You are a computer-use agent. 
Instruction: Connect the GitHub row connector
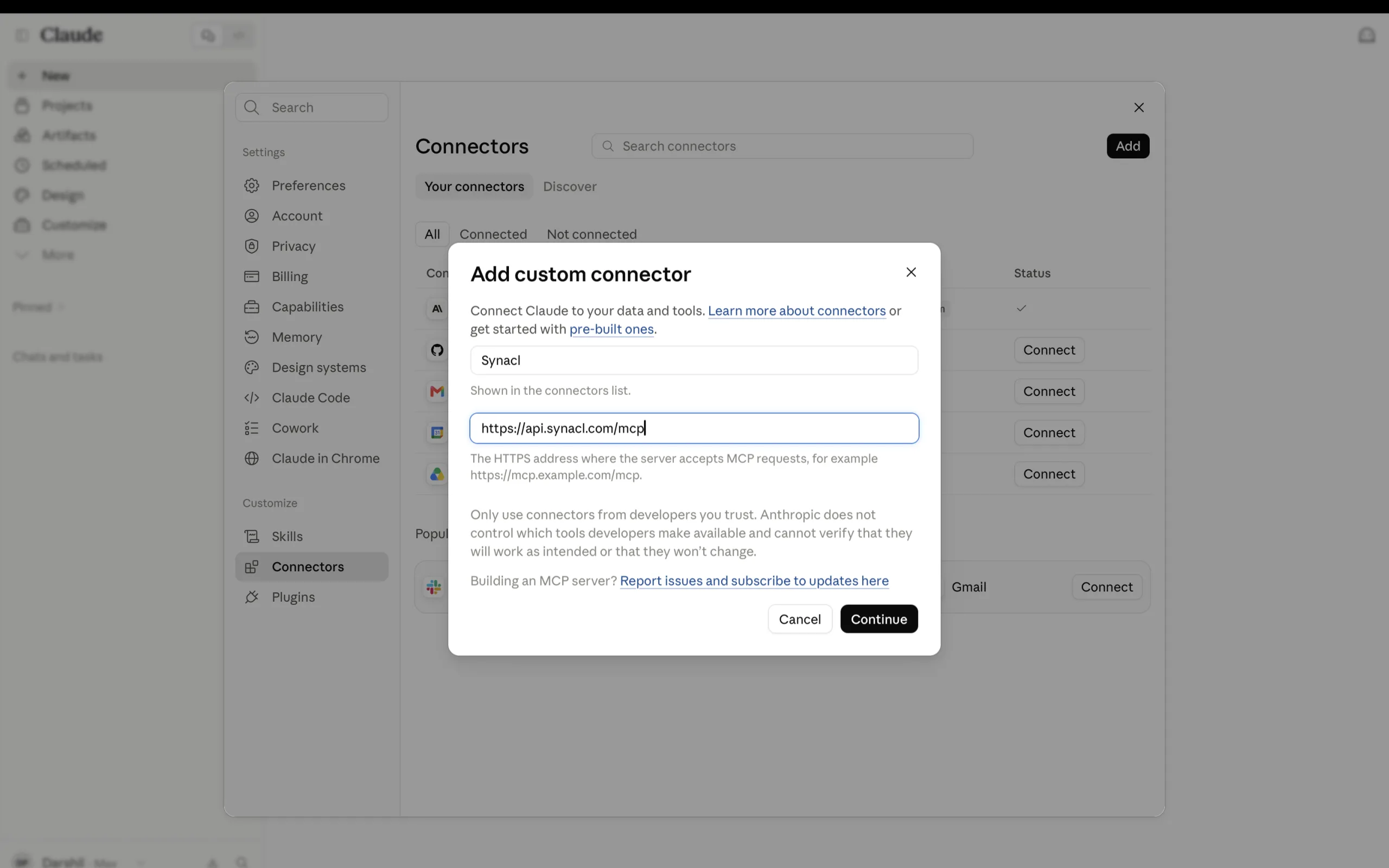pos(1049,350)
